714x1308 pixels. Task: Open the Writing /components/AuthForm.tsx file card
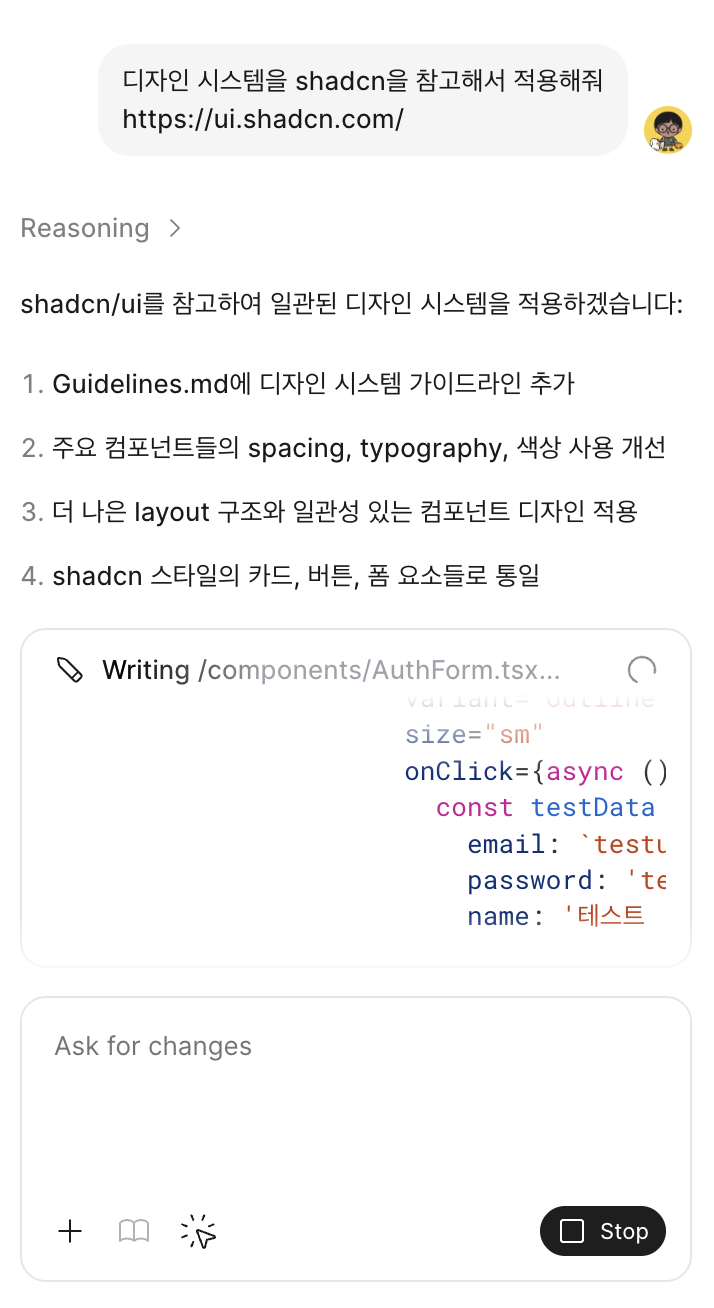coord(356,798)
